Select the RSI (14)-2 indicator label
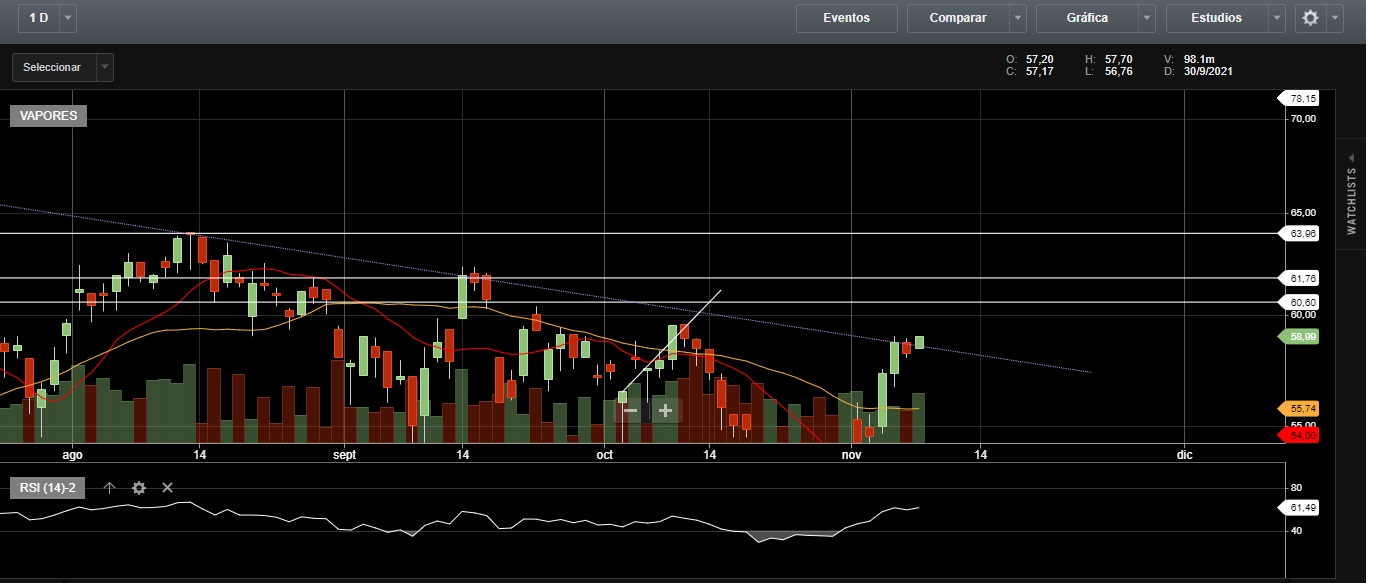Viewport: 1373px width, 583px height. (x=49, y=488)
